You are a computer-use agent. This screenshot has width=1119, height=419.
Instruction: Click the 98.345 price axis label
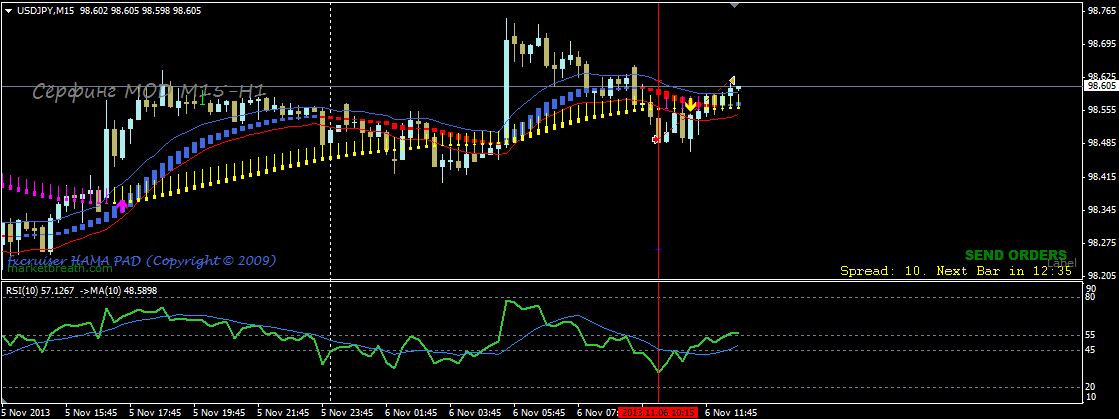tap(1100, 210)
